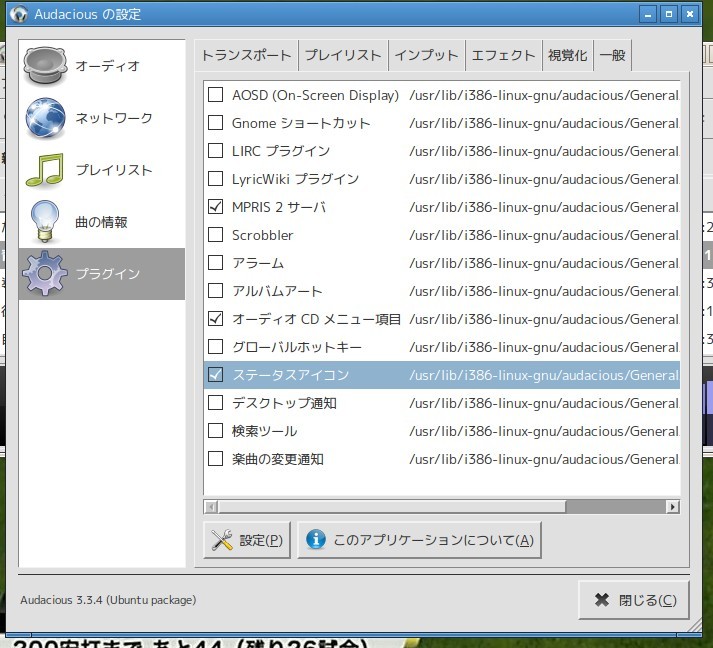Select the ネットワーク globe icon
This screenshot has width=713, height=648.
click(x=45, y=118)
